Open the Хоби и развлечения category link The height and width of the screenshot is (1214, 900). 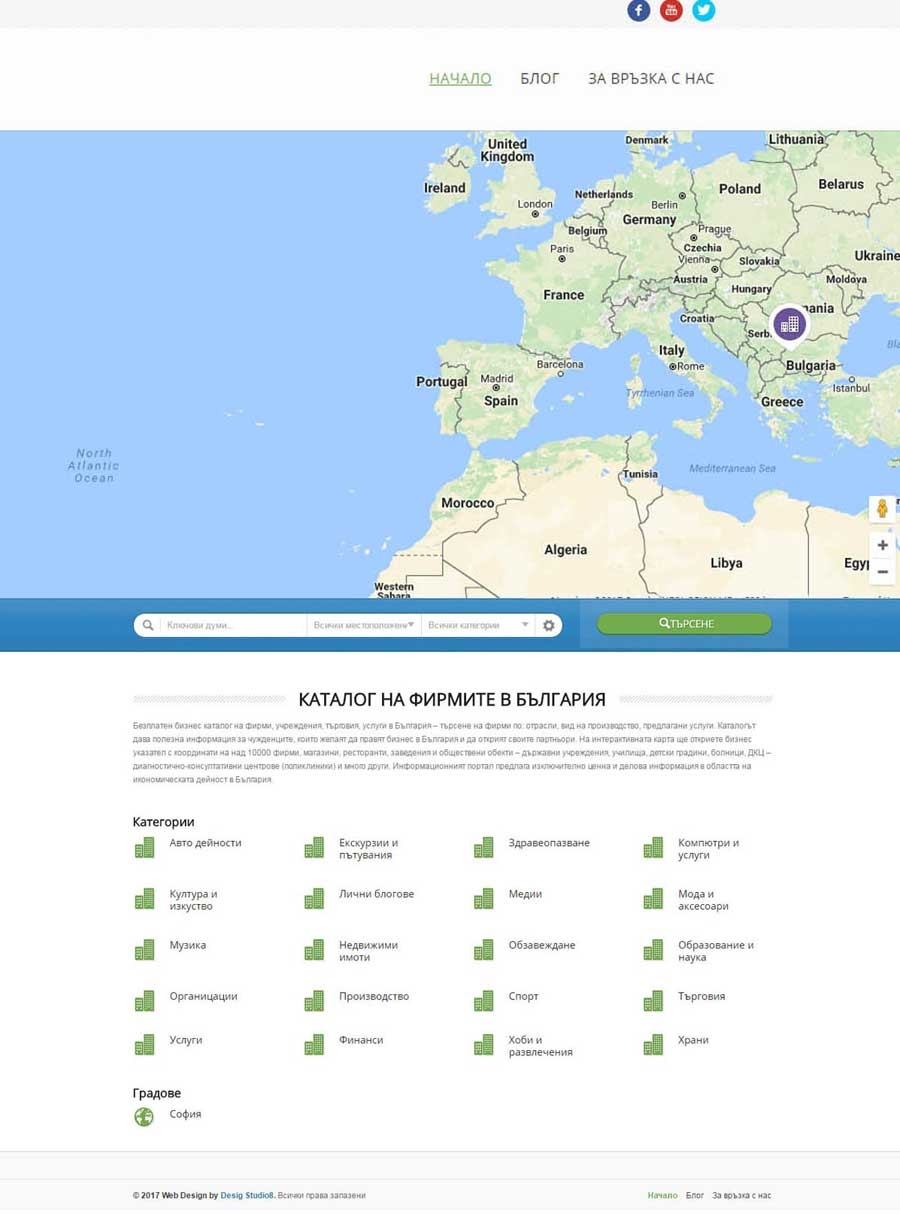(540, 1046)
